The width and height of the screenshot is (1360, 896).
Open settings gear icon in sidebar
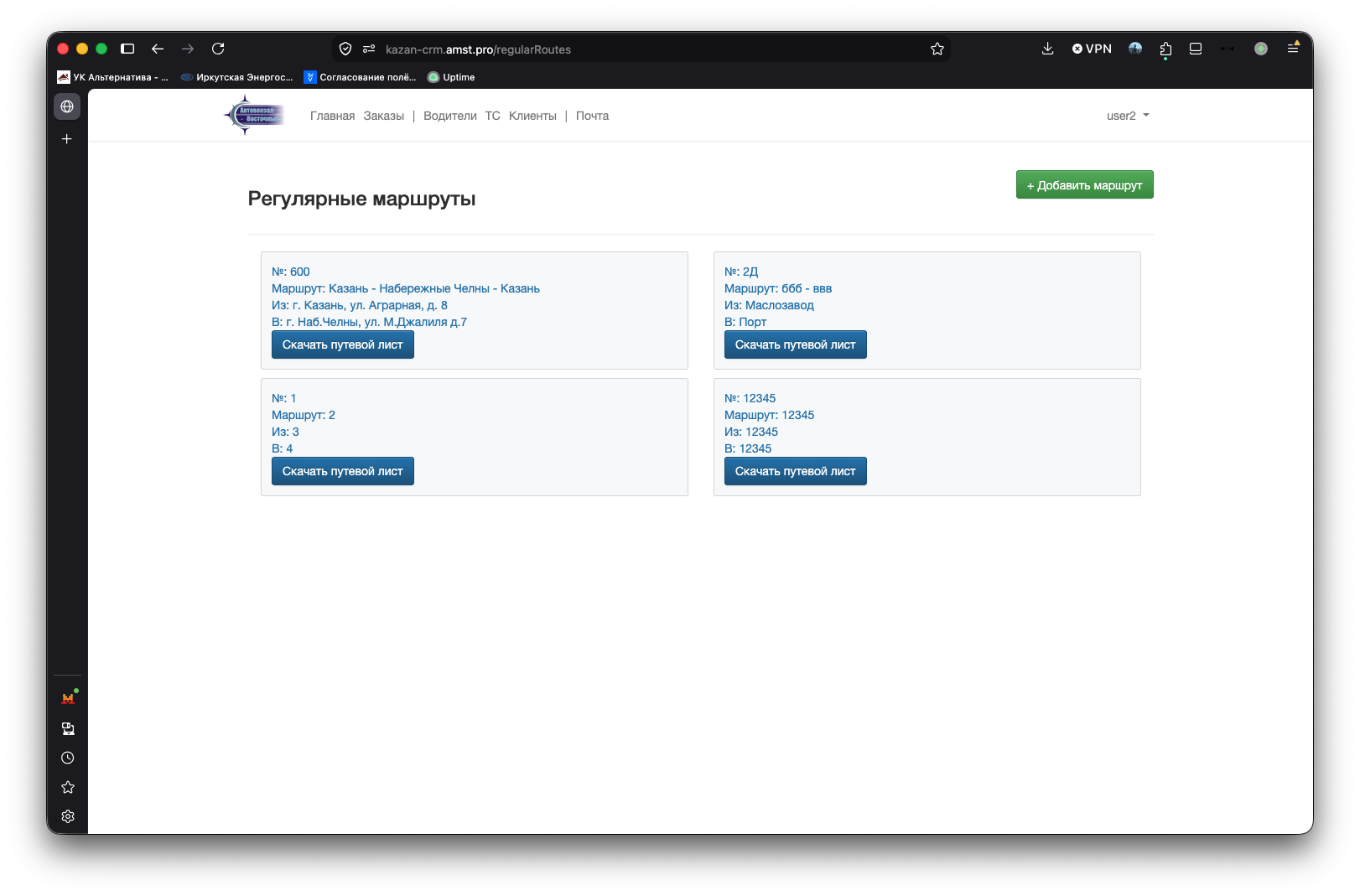click(68, 816)
